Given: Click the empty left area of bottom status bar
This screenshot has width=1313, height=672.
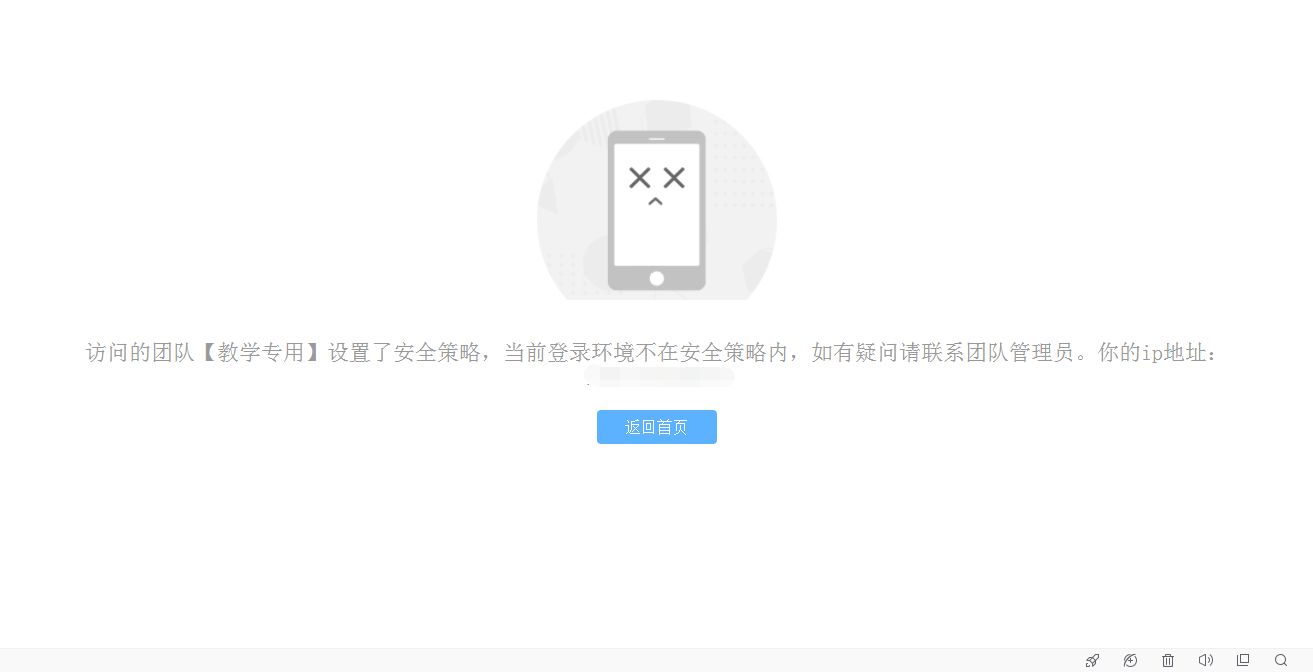Looking at the screenshot, I should click(500, 660).
